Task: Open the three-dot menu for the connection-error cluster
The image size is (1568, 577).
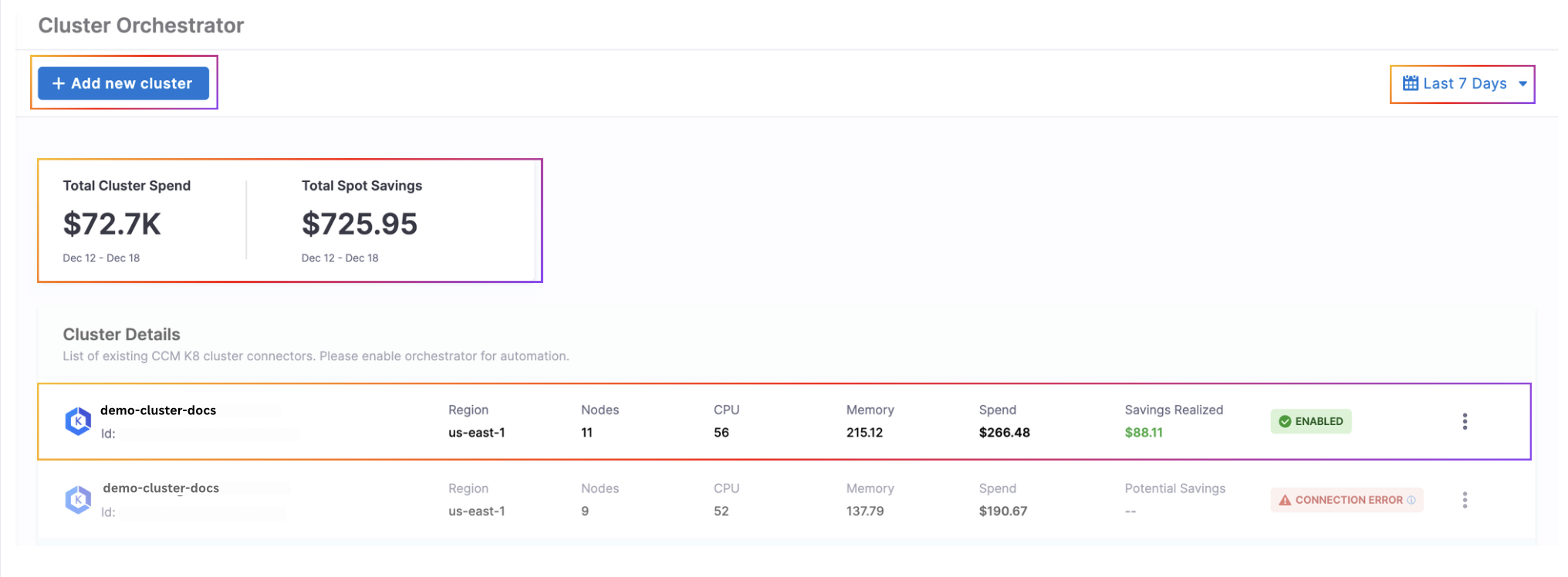Action: click(1464, 500)
